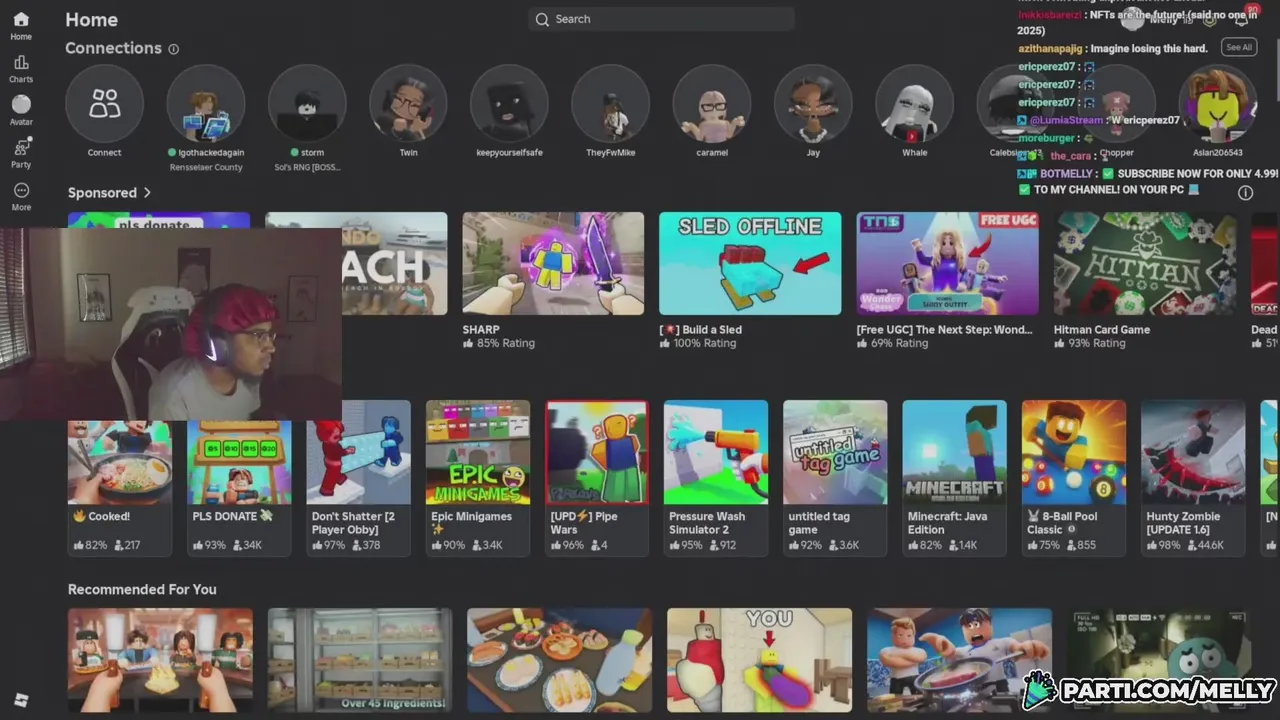1280x720 pixels.
Task: Click the Sponsored heading text
Action: tap(102, 192)
